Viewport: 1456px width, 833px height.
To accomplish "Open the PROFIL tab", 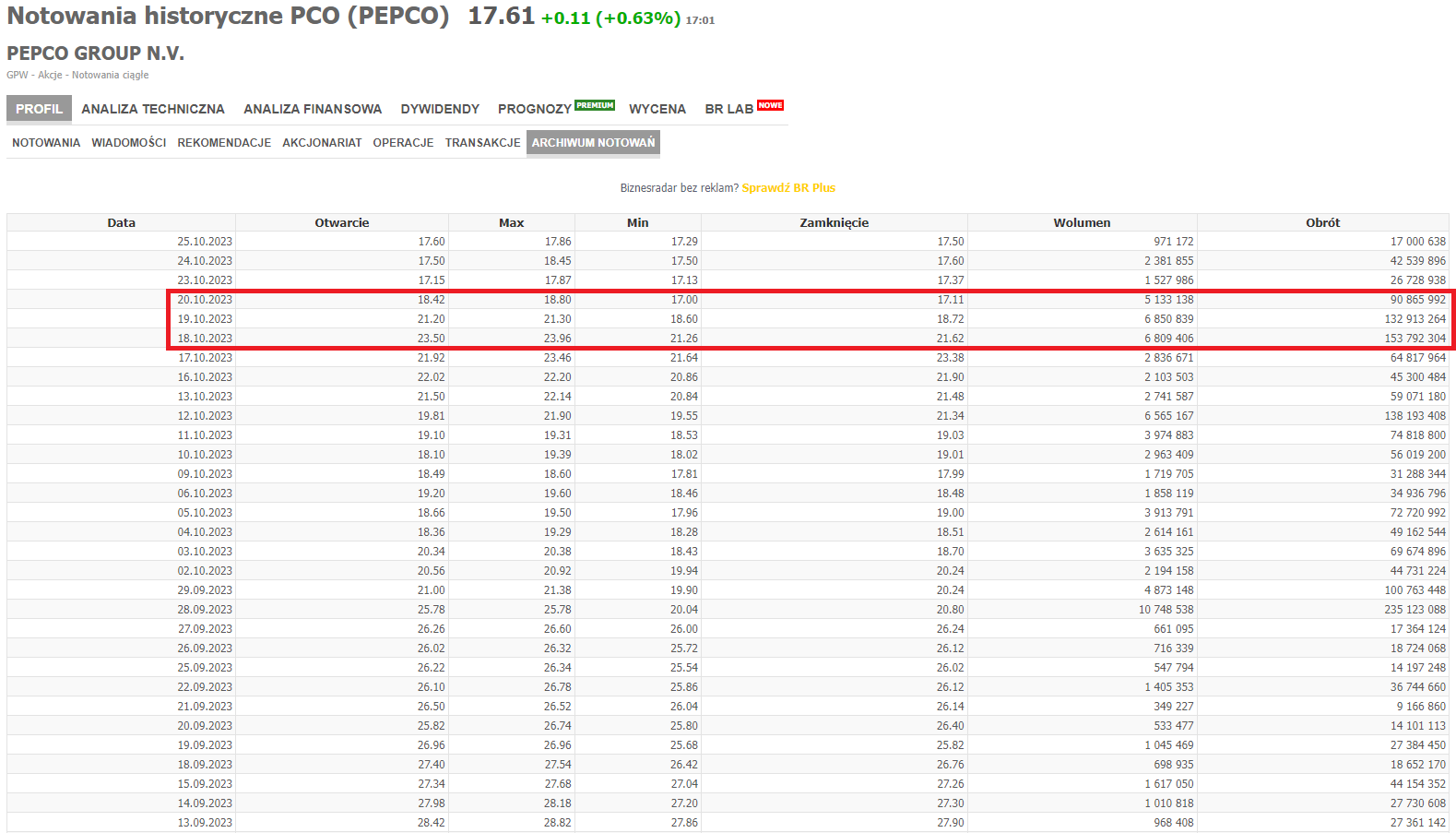I will point(39,109).
